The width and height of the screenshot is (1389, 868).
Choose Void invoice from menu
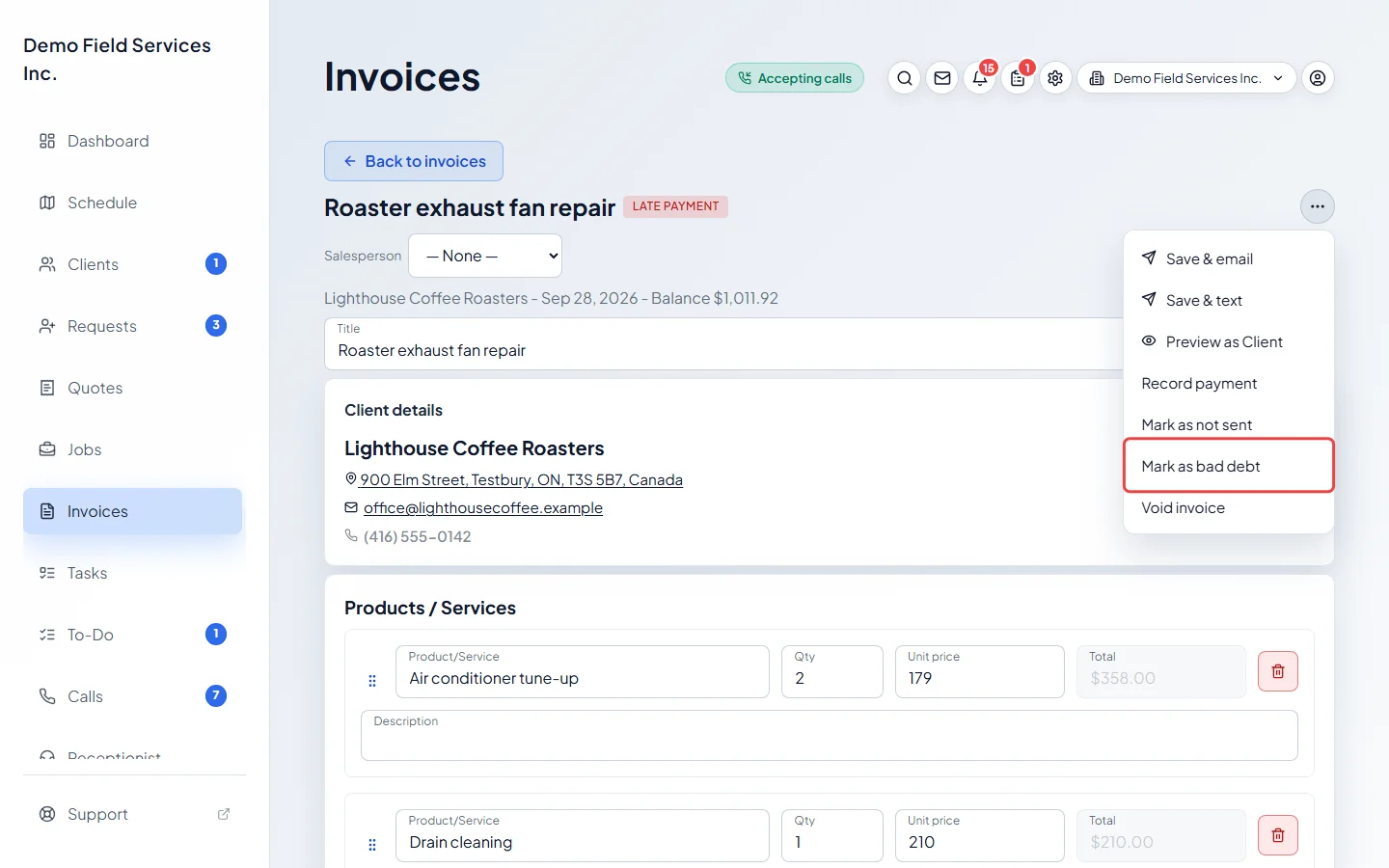tap(1229, 507)
